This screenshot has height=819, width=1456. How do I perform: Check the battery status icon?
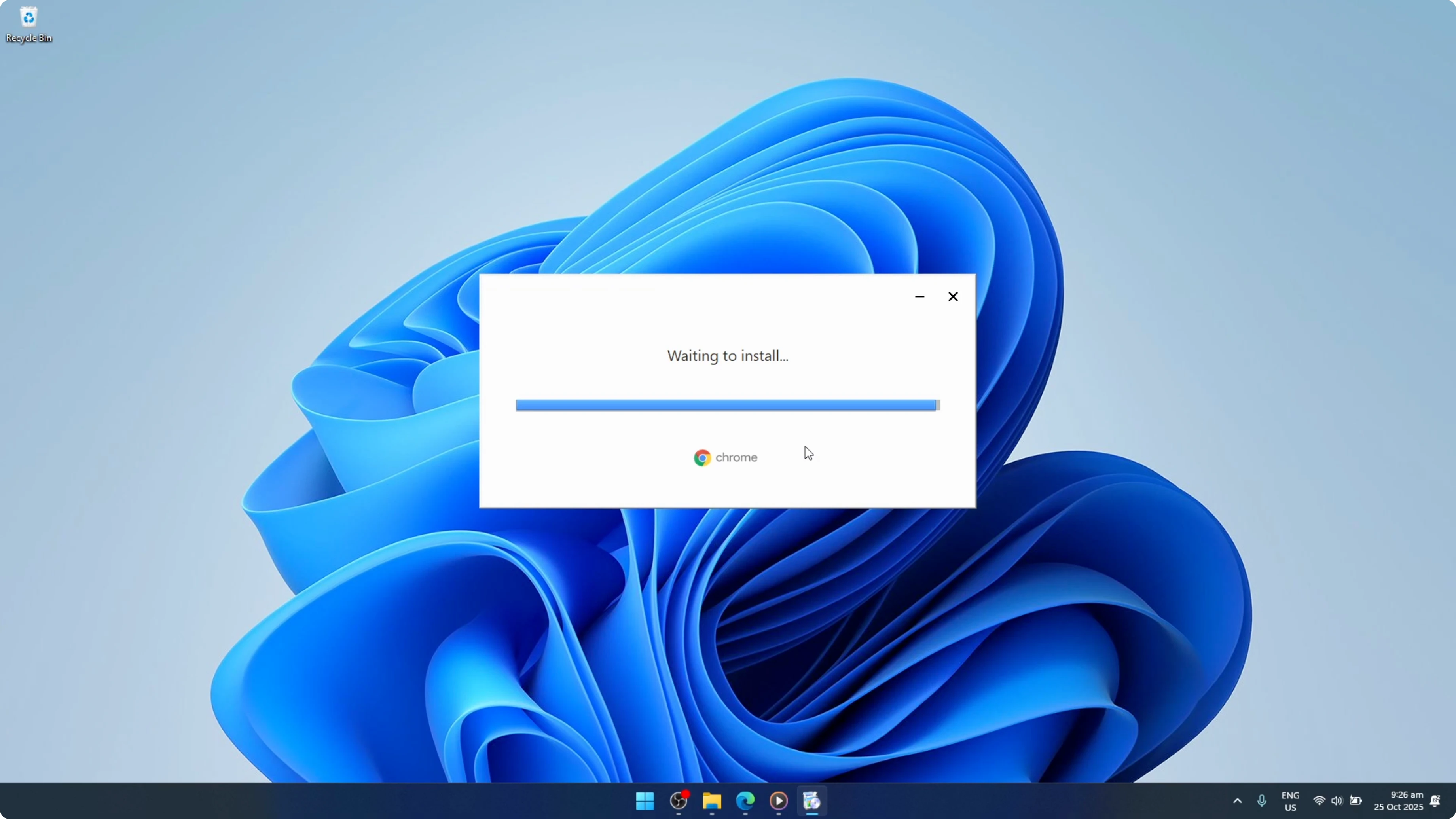click(x=1356, y=800)
